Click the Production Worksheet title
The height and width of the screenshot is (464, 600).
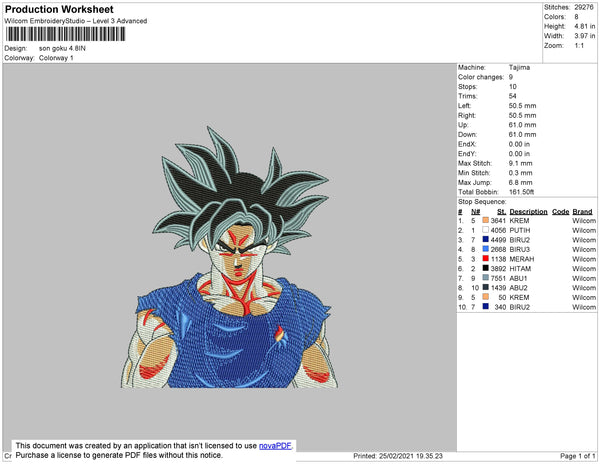[x=65, y=9]
